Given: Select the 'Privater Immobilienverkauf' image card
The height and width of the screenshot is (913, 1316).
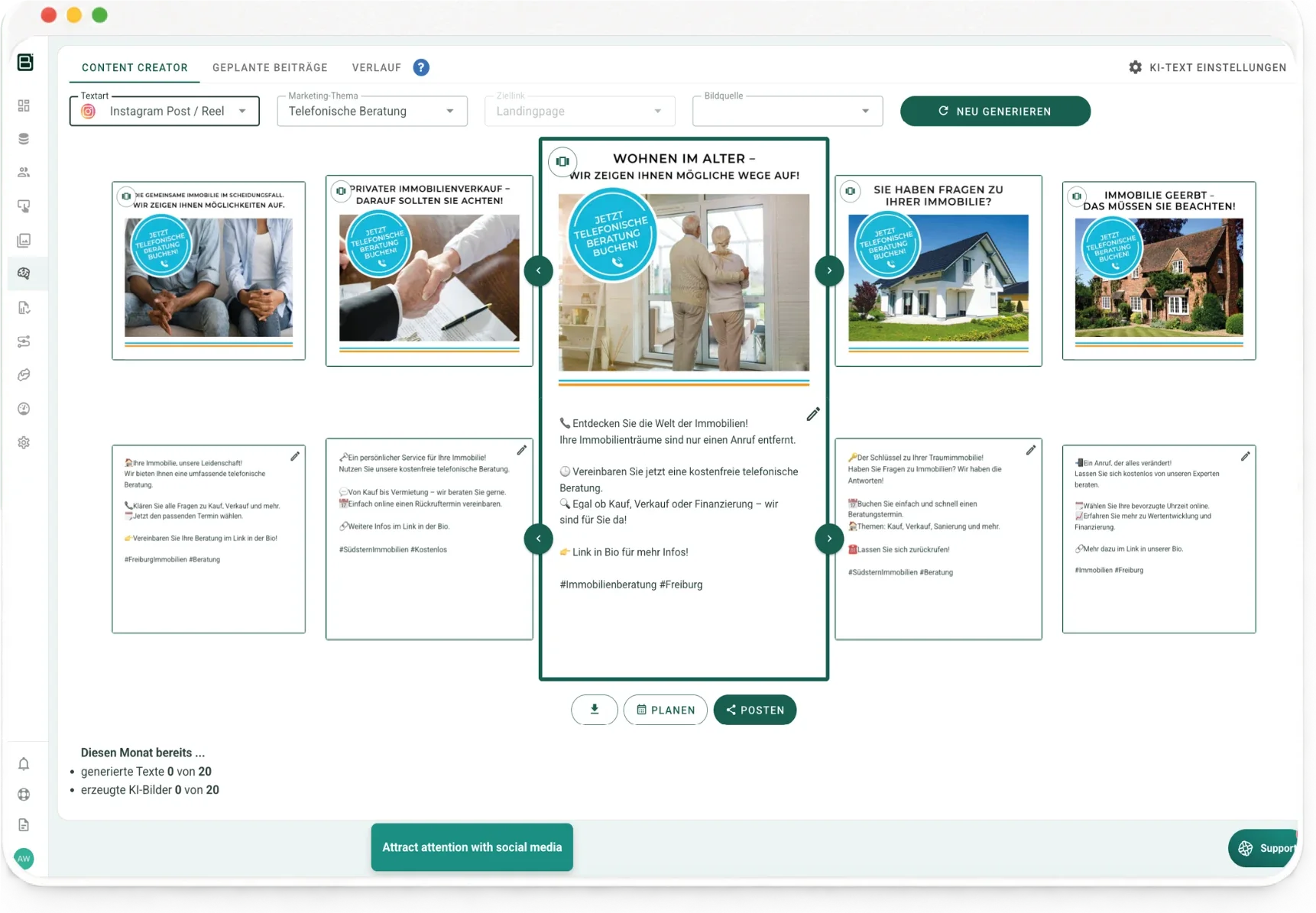Looking at the screenshot, I should tap(429, 271).
